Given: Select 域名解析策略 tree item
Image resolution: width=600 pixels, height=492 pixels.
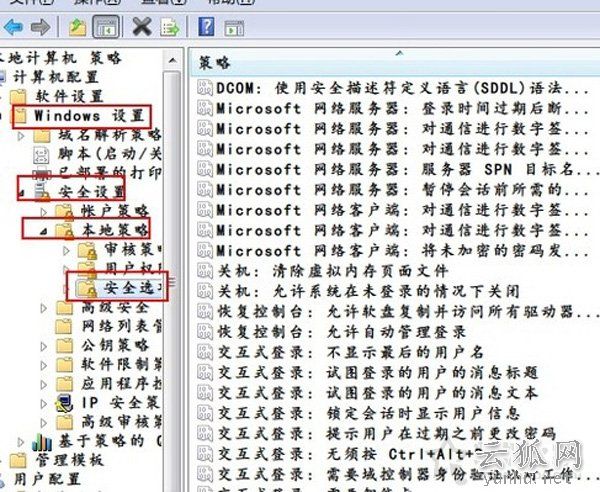Looking at the screenshot, I should 109,135.
